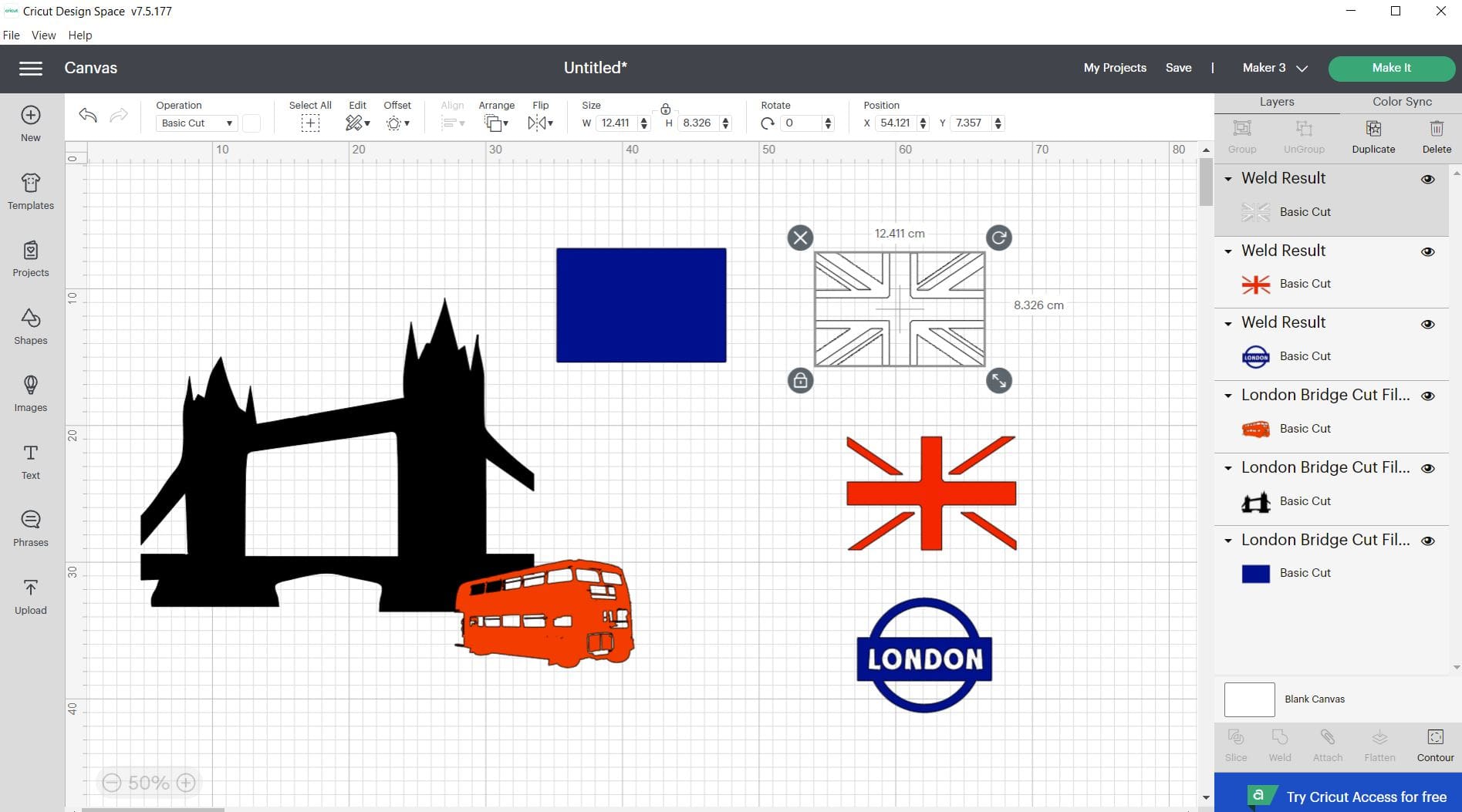Add Text to the canvas
Screen dimensions: 1462x812
(x=31, y=461)
